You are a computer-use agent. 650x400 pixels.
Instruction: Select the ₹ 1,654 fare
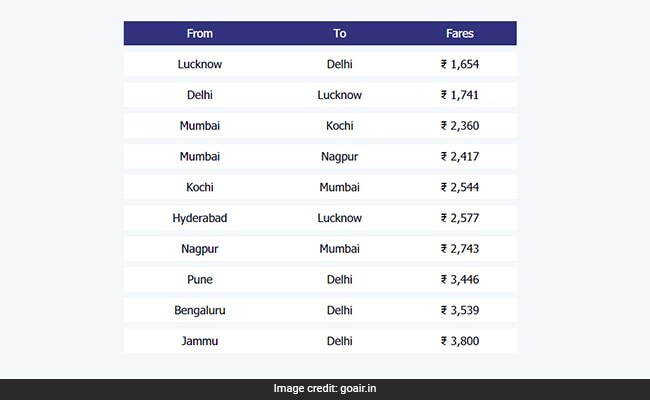[460, 64]
